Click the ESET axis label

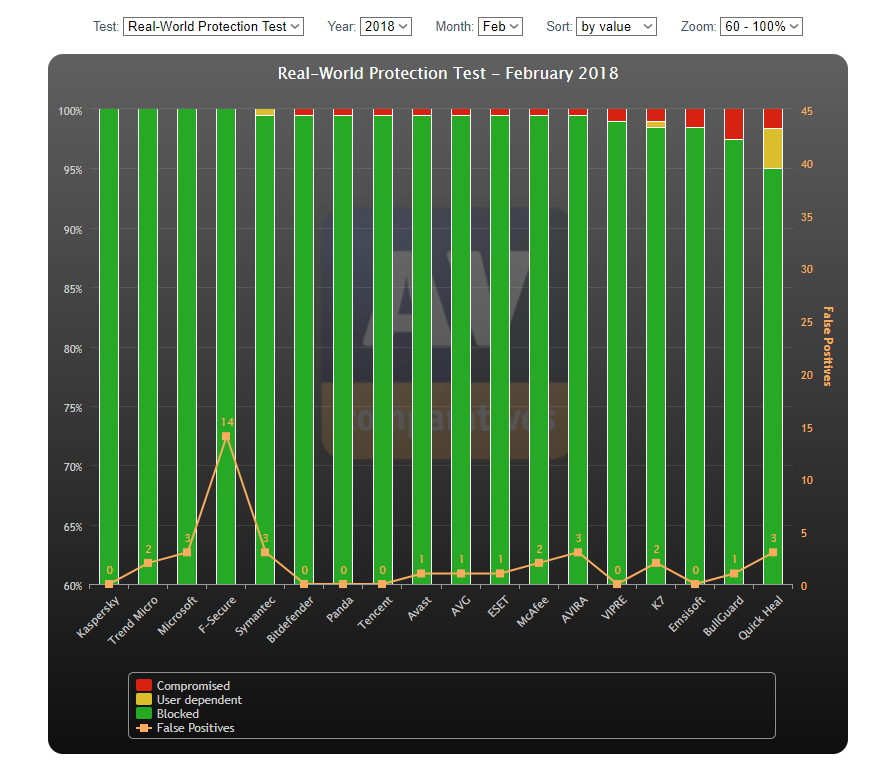coord(498,607)
